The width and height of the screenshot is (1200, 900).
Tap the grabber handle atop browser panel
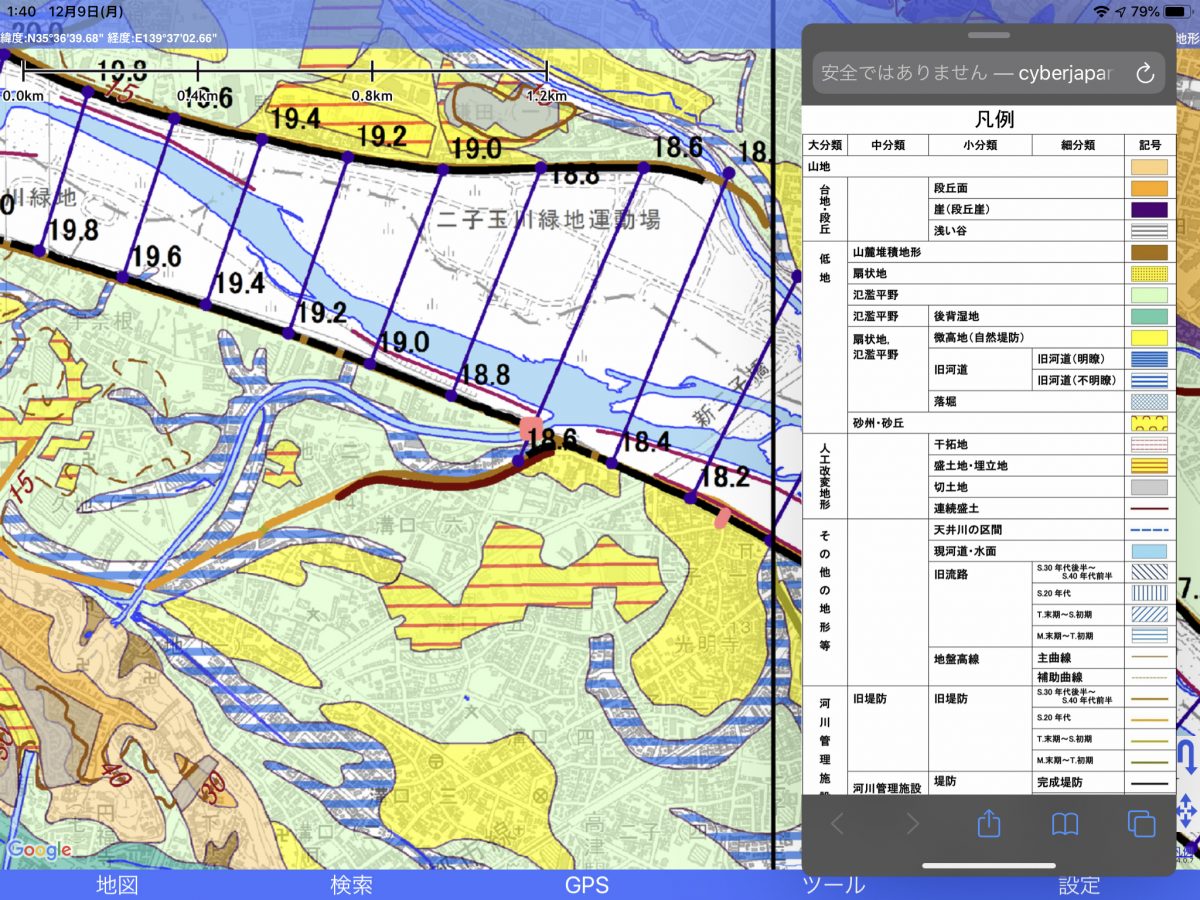988,35
